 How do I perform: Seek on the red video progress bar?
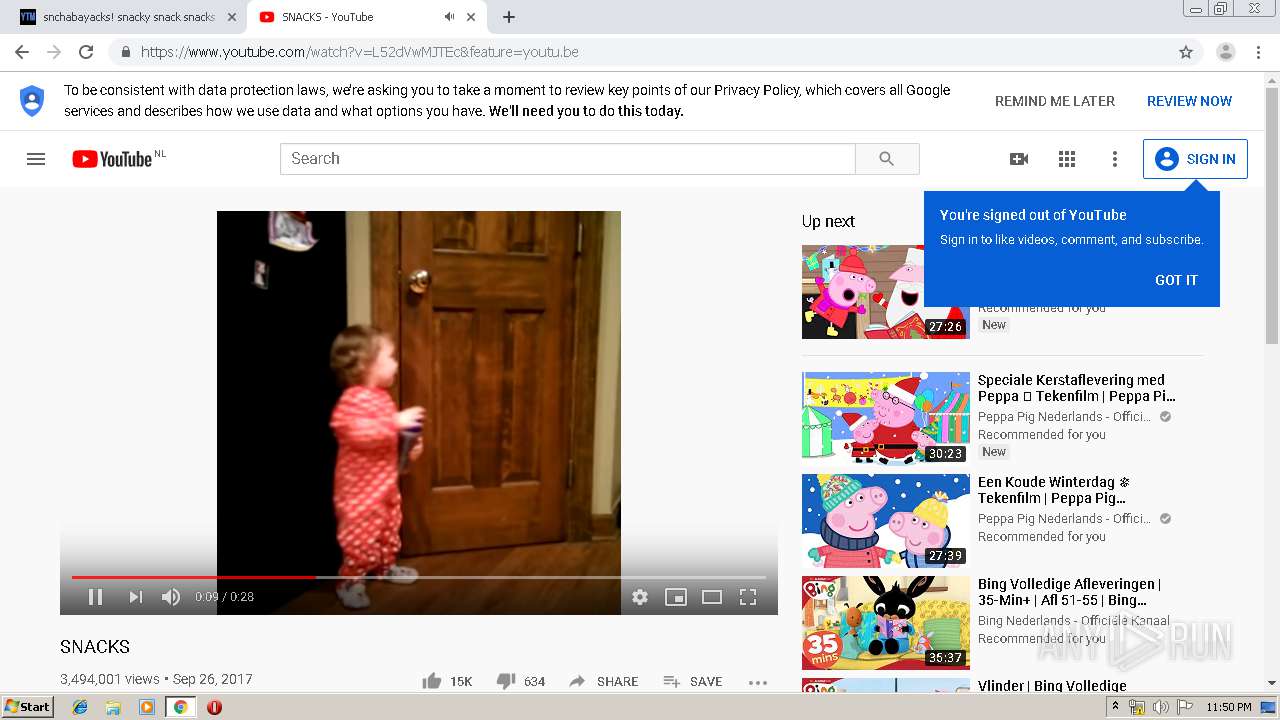(x=418, y=577)
